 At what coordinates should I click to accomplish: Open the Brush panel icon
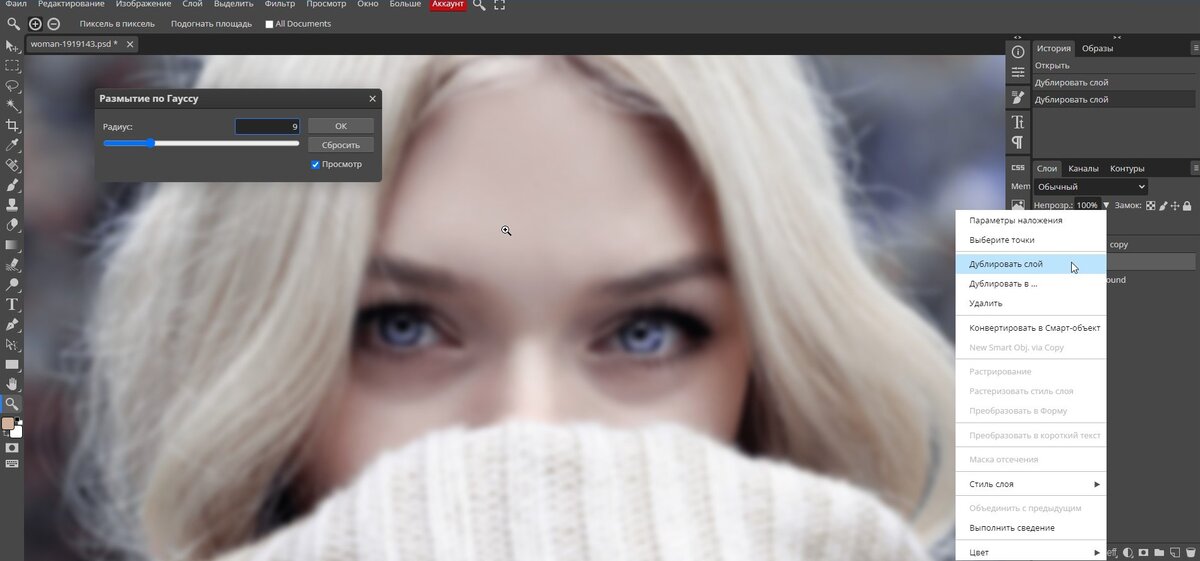1018,98
